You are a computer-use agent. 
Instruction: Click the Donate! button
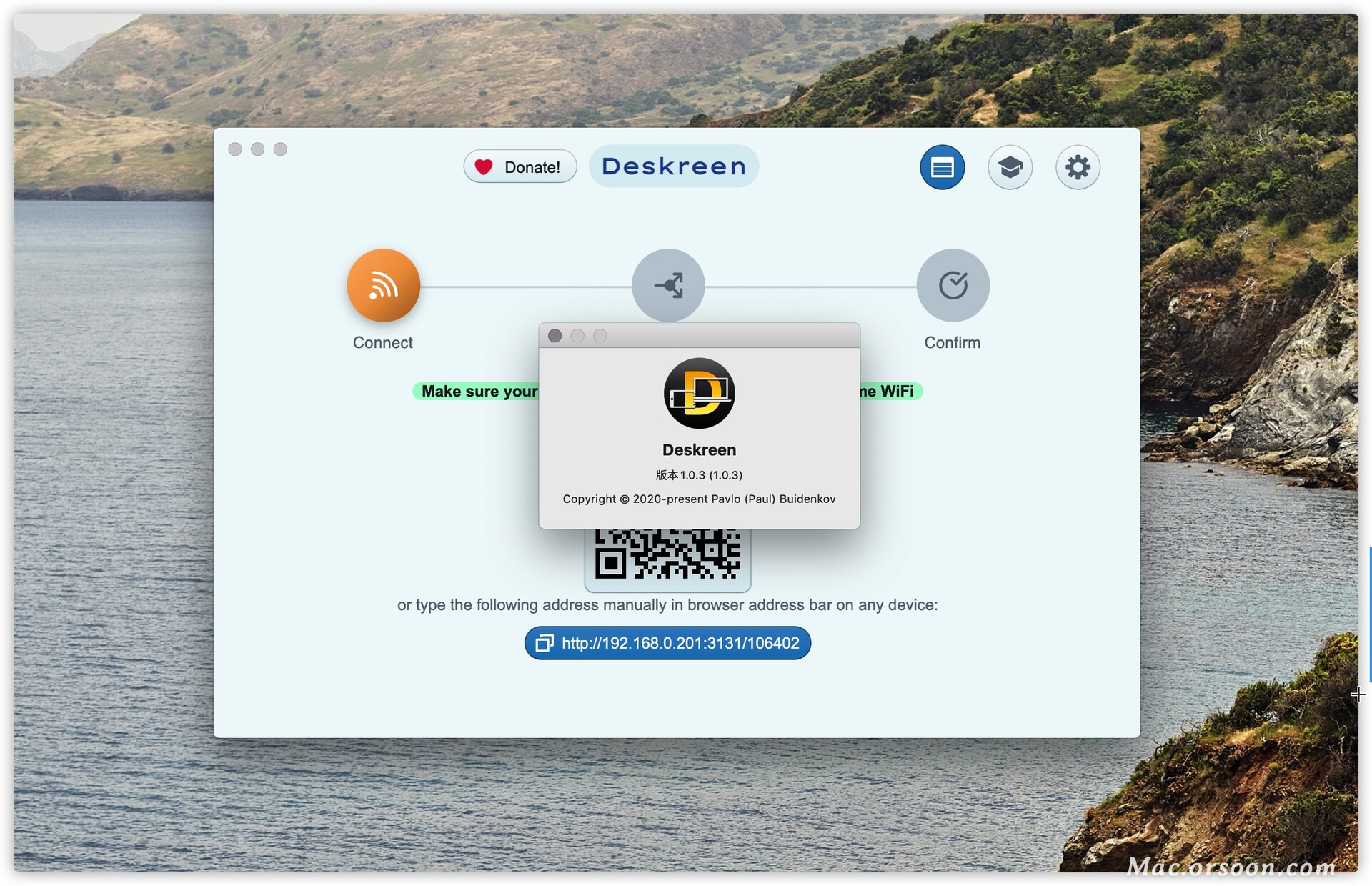tap(520, 166)
